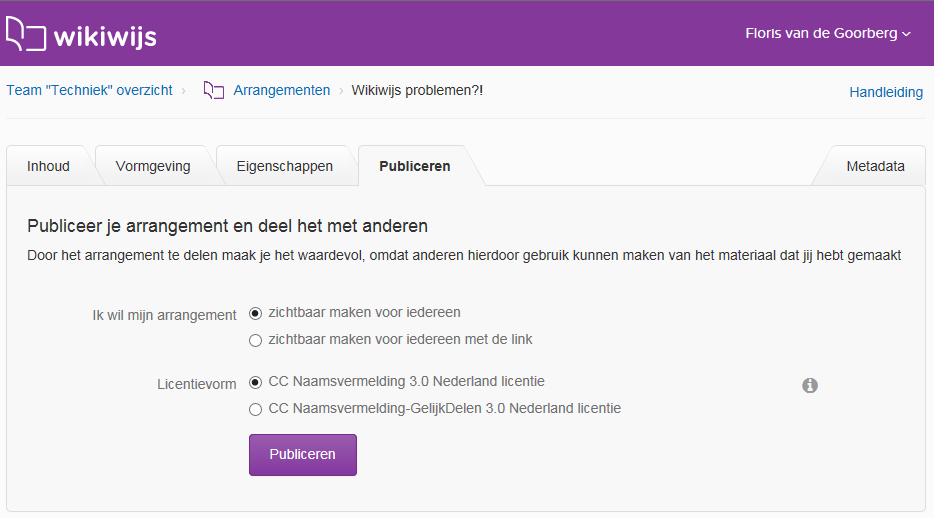The height and width of the screenshot is (518, 934).
Task: Select 'zichtbaar maken voor iedereen' option
Action: click(256, 313)
